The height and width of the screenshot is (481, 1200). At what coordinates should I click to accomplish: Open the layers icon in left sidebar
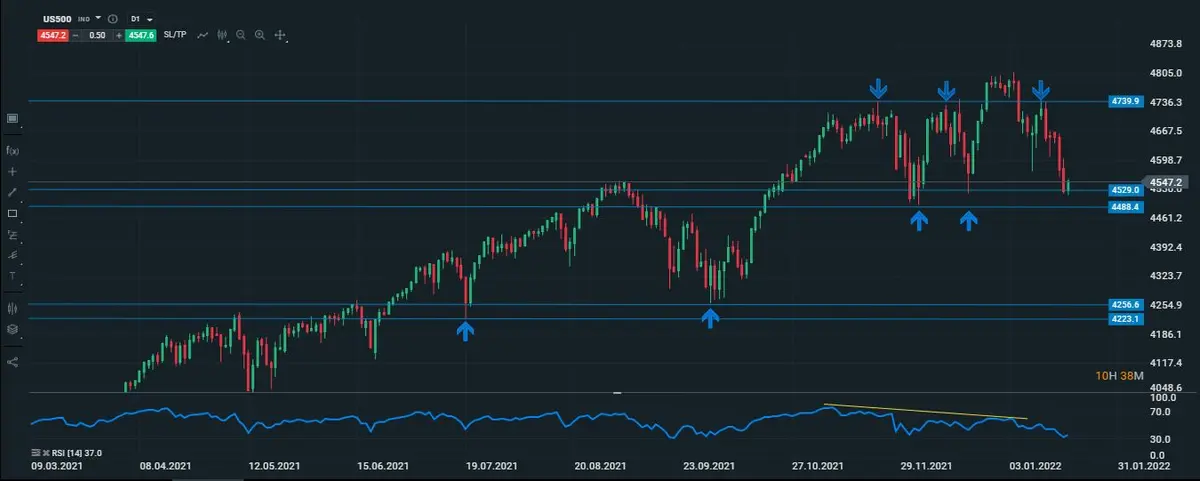click(12, 329)
